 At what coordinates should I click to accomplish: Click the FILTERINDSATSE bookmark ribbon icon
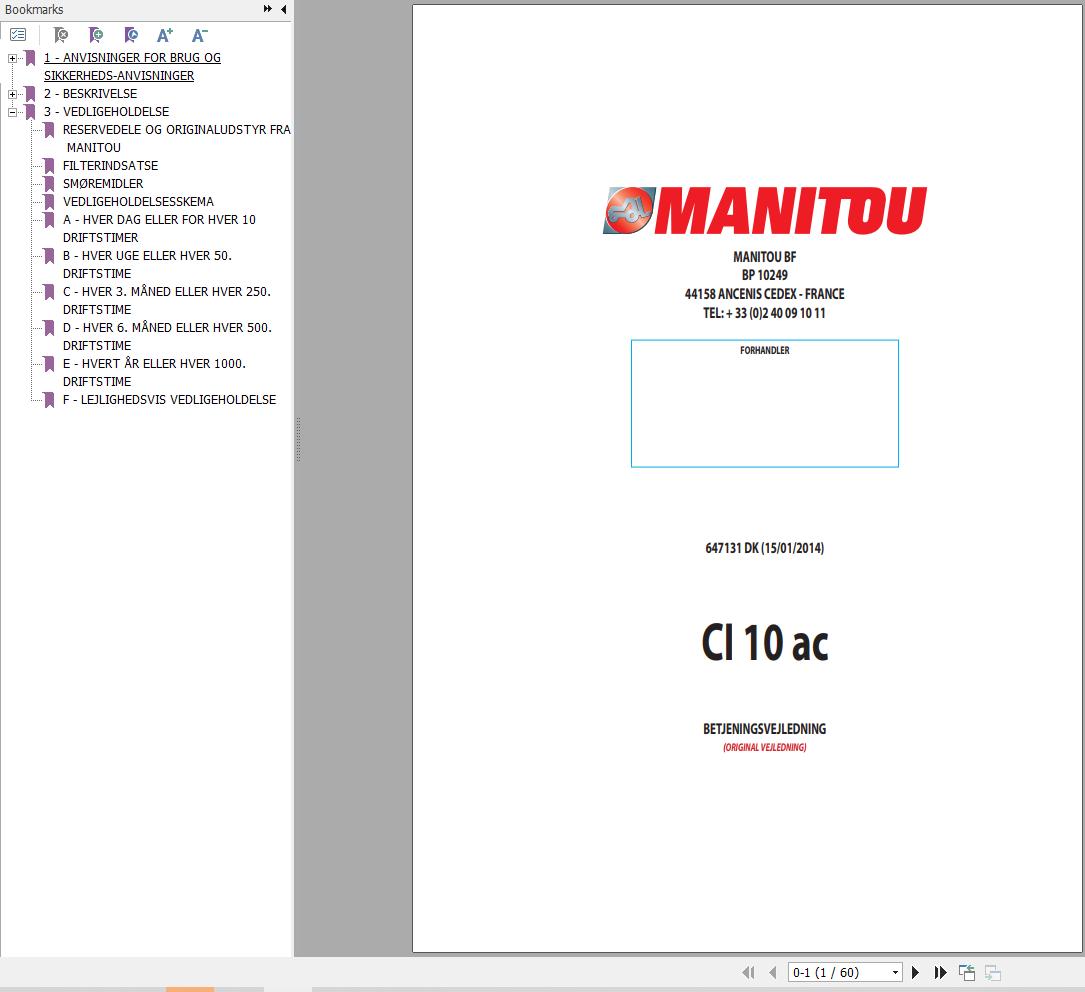click(x=49, y=165)
